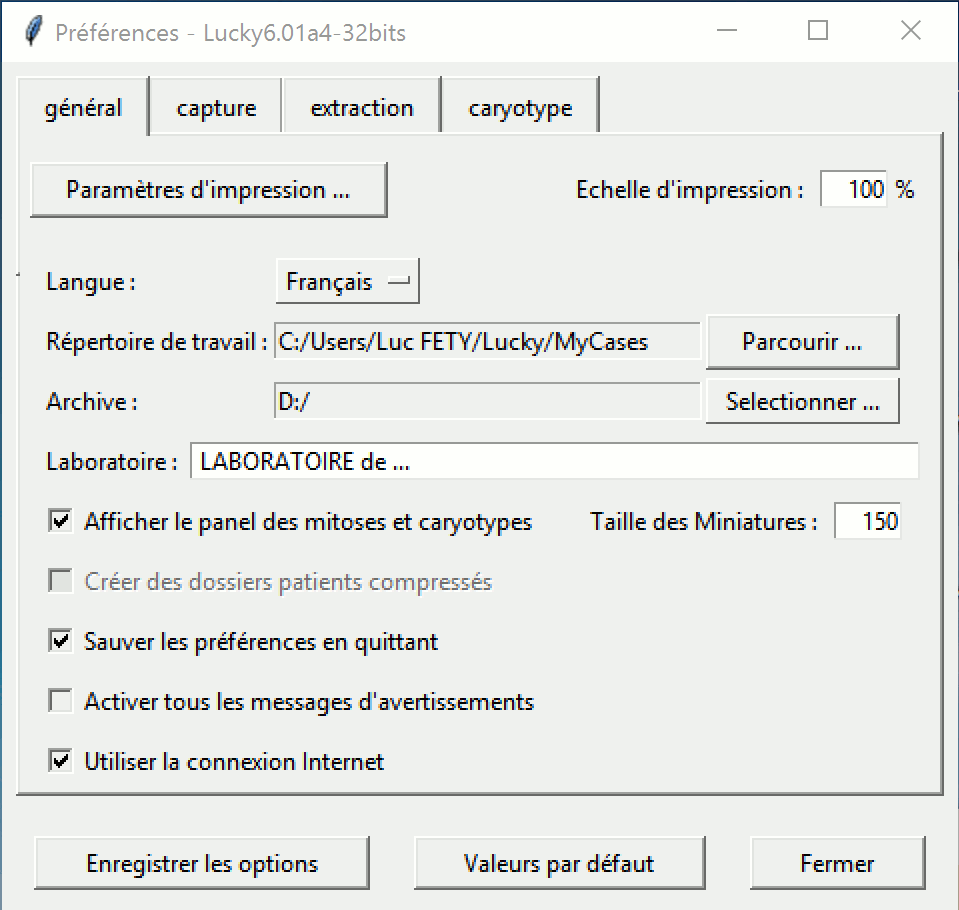Click the Echelle d'impression percentage field
Screen dimensions: 959x910
[x=854, y=190]
